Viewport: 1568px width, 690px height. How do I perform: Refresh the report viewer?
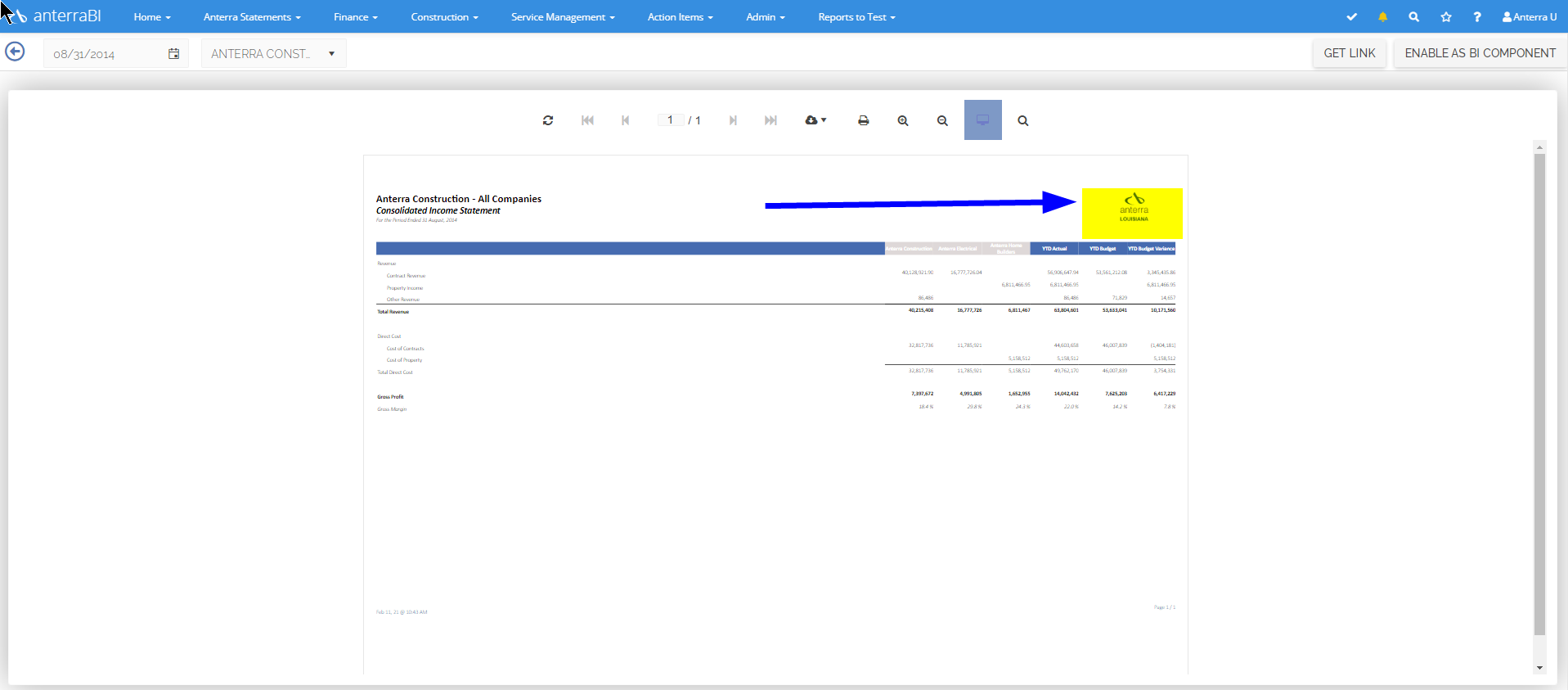point(548,120)
